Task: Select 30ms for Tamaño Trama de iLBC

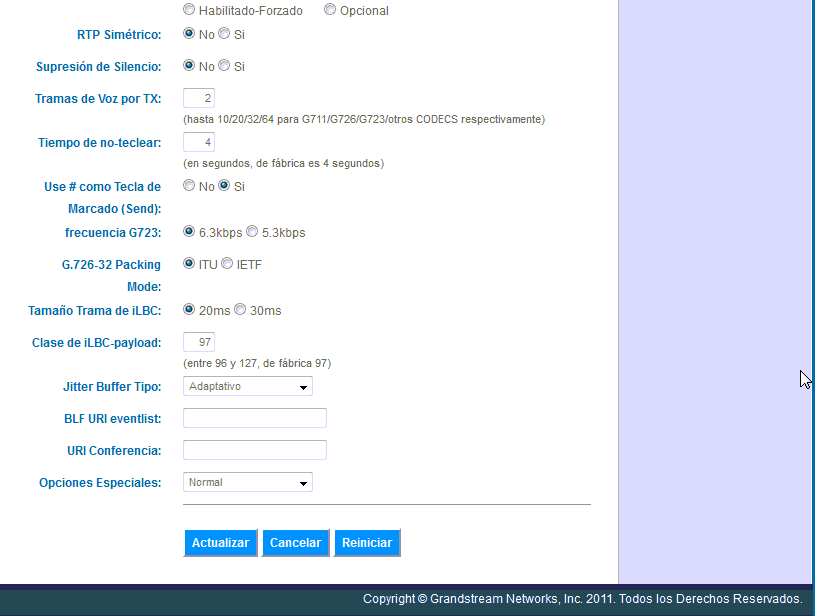Action: pyautogui.click(x=240, y=309)
